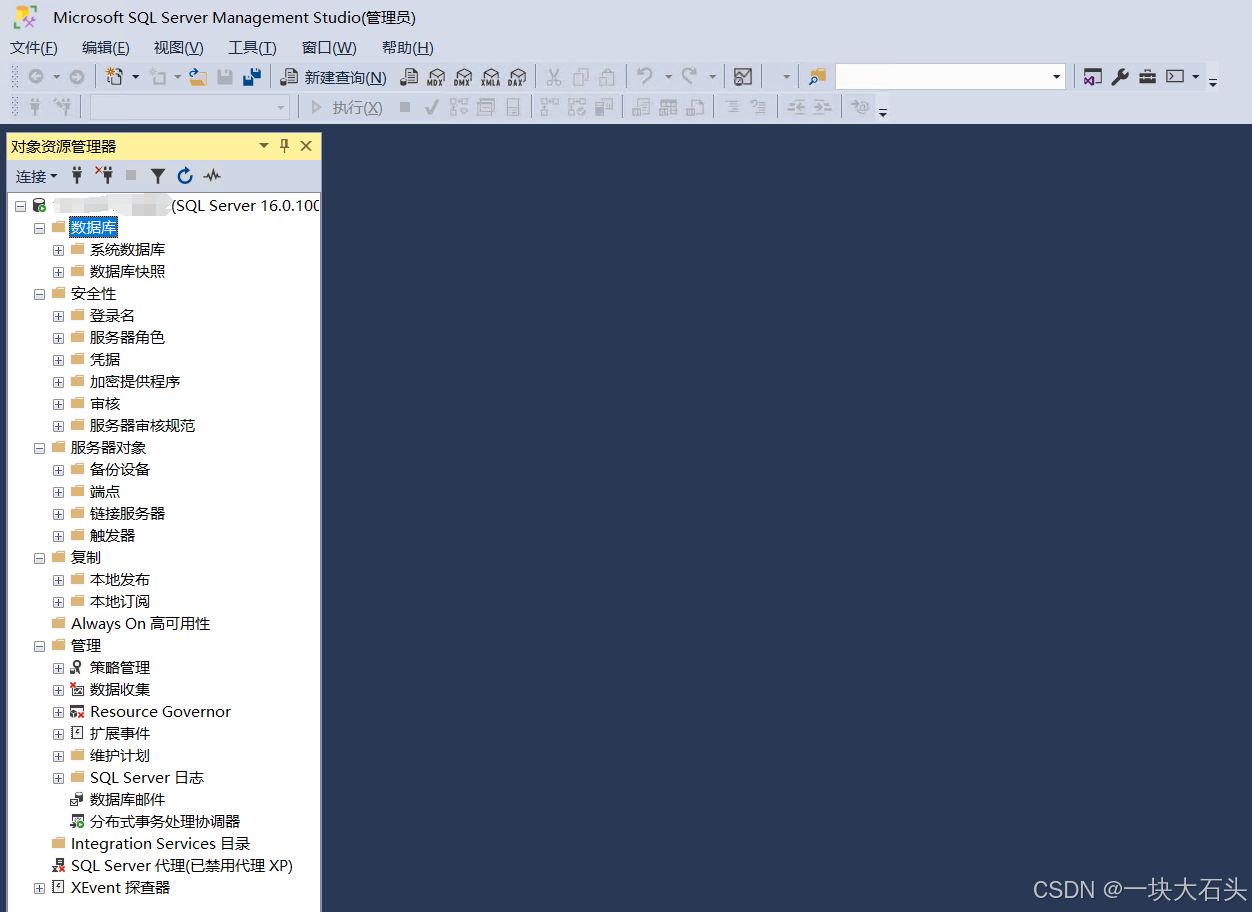Select the 数据库快照 tree item

pyautogui.click(x=128, y=272)
